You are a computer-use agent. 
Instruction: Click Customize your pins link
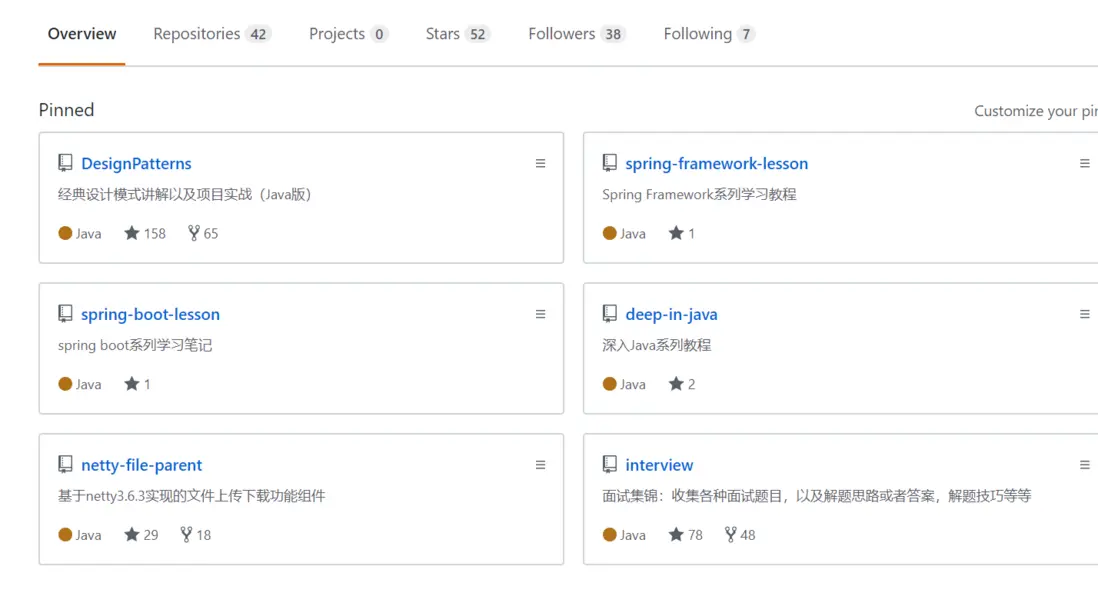point(1036,111)
